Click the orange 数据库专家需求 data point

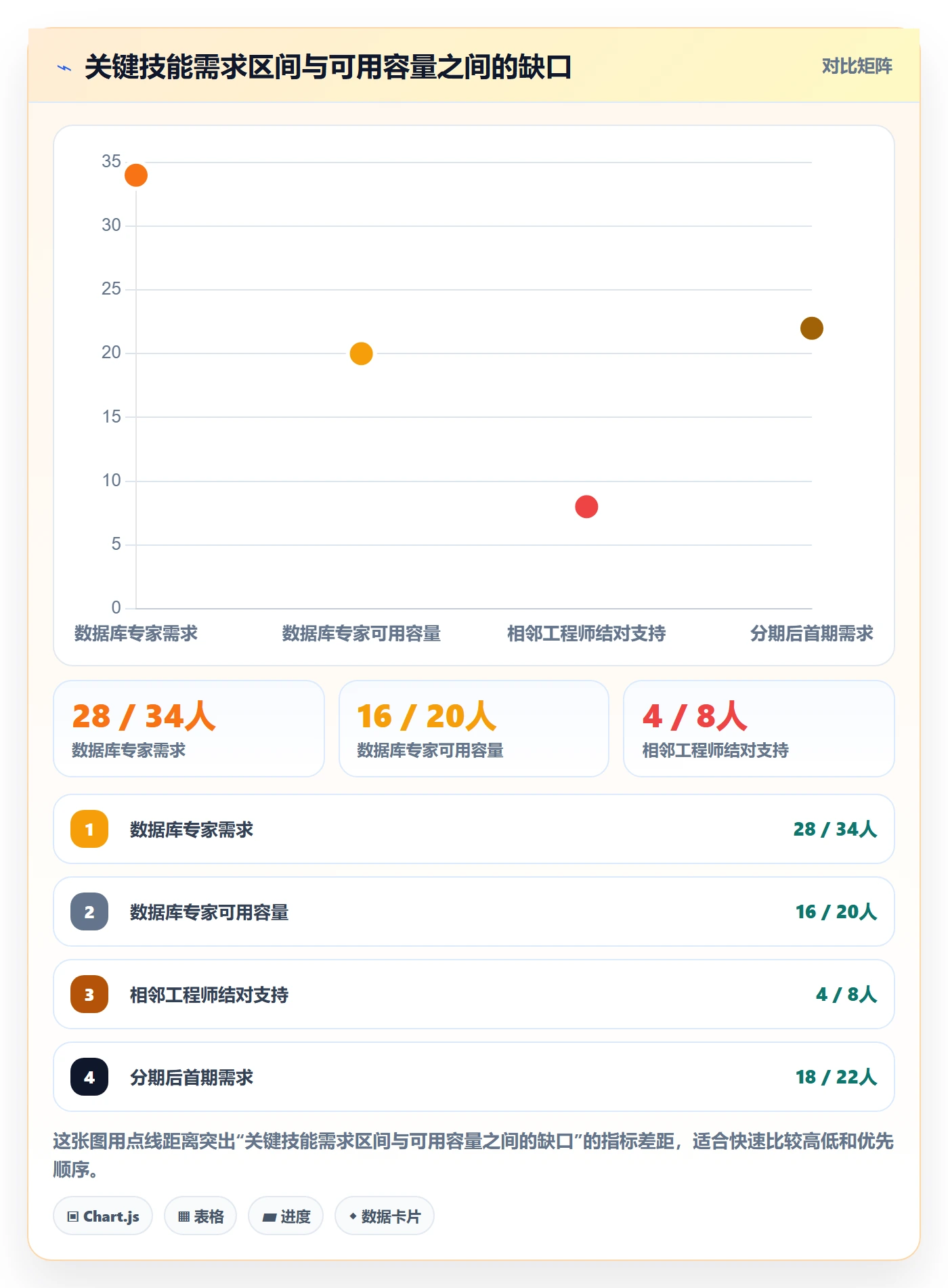pos(136,175)
